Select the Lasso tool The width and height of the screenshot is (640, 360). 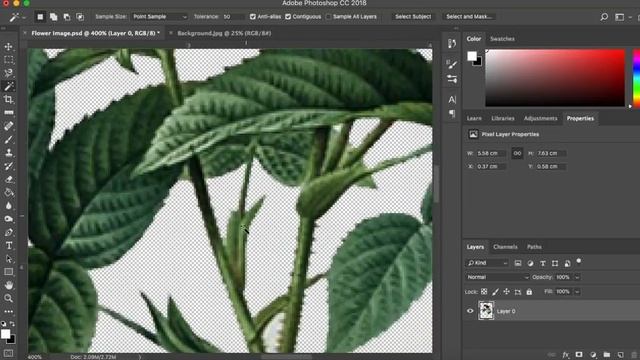tap(8, 73)
